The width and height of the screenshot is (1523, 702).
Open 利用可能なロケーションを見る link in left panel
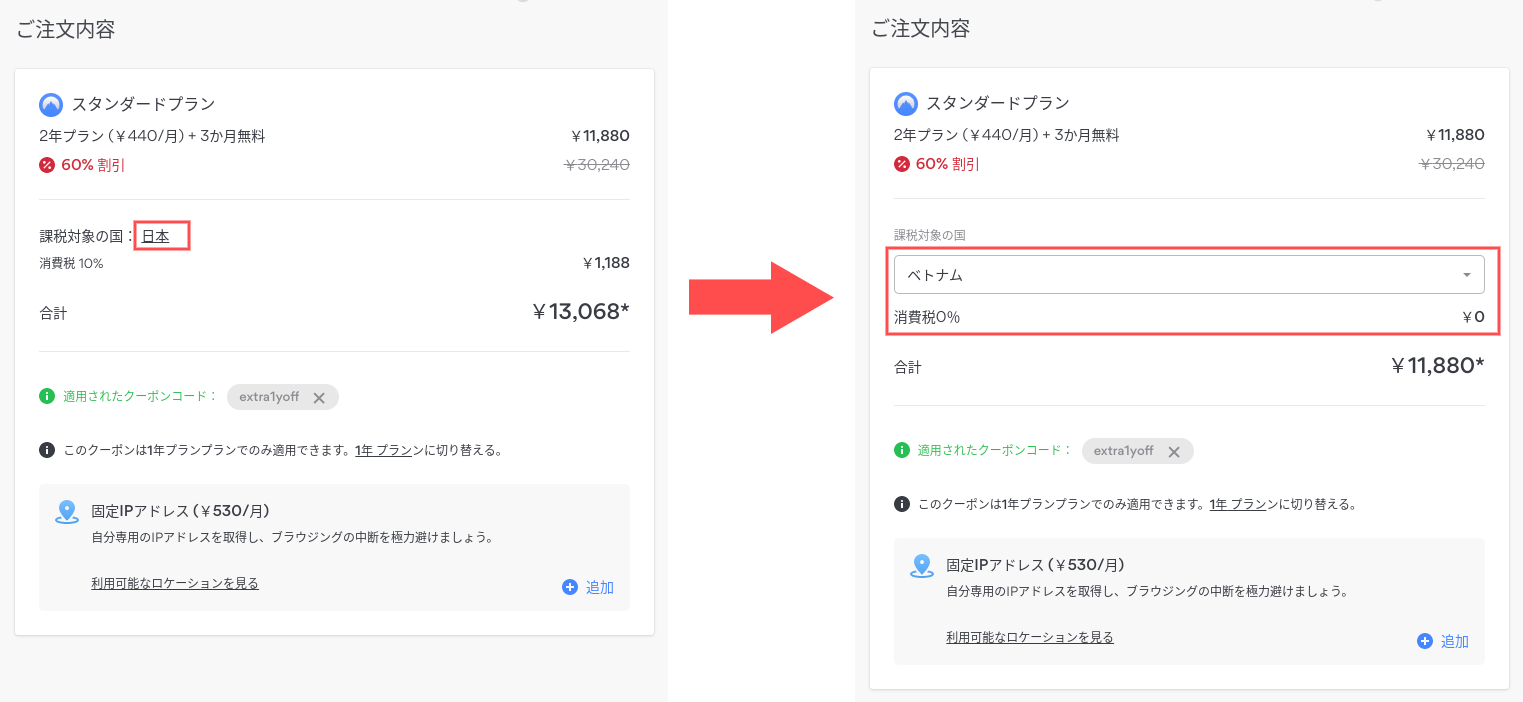point(175,583)
